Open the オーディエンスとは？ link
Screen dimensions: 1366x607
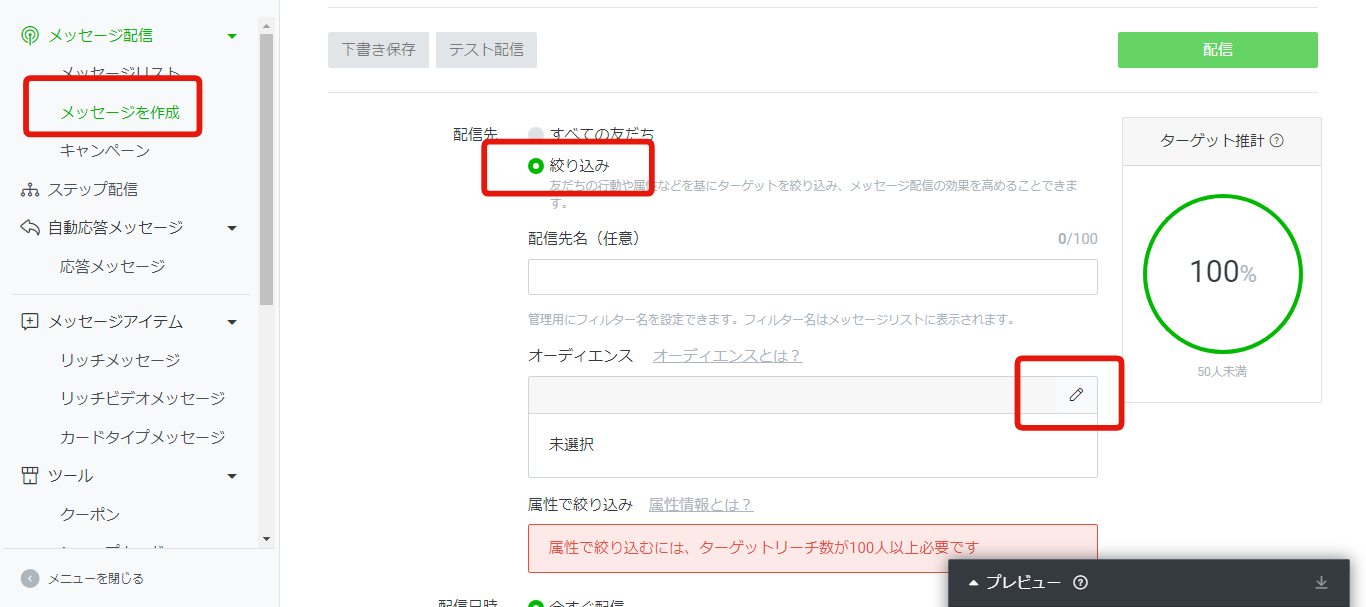pyautogui.click(x=727, y=356)
